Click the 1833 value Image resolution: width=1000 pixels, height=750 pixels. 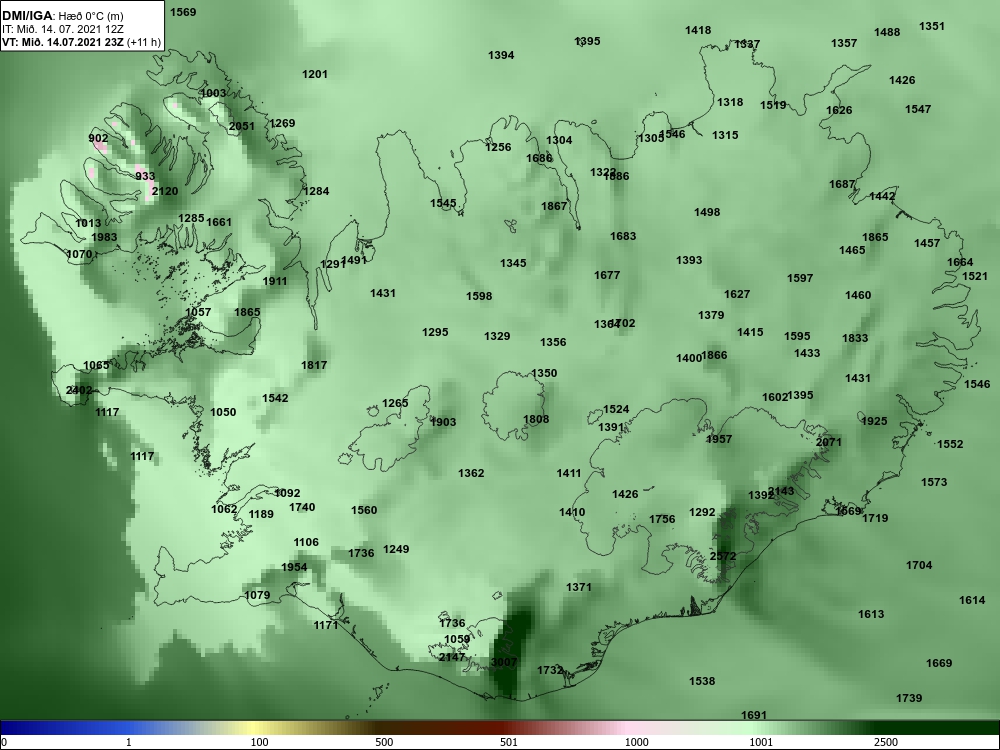tap(855, 338)
